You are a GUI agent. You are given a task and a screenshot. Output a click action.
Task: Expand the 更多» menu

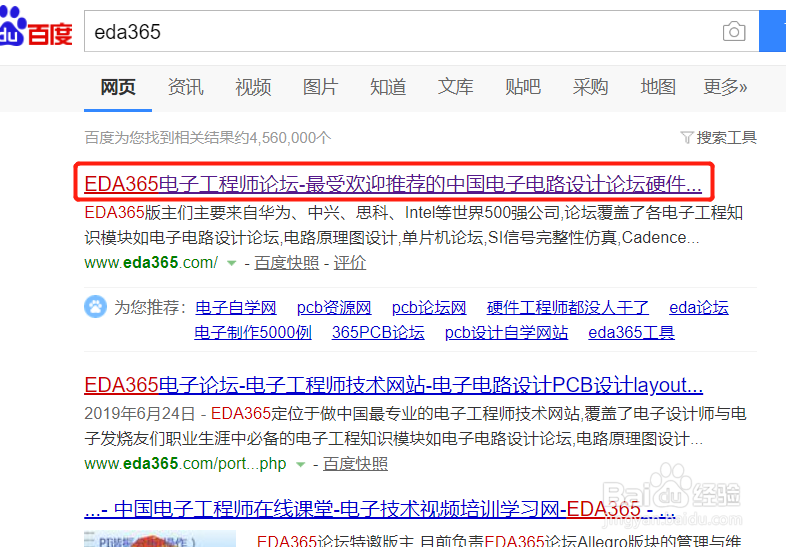coord(725,87)
